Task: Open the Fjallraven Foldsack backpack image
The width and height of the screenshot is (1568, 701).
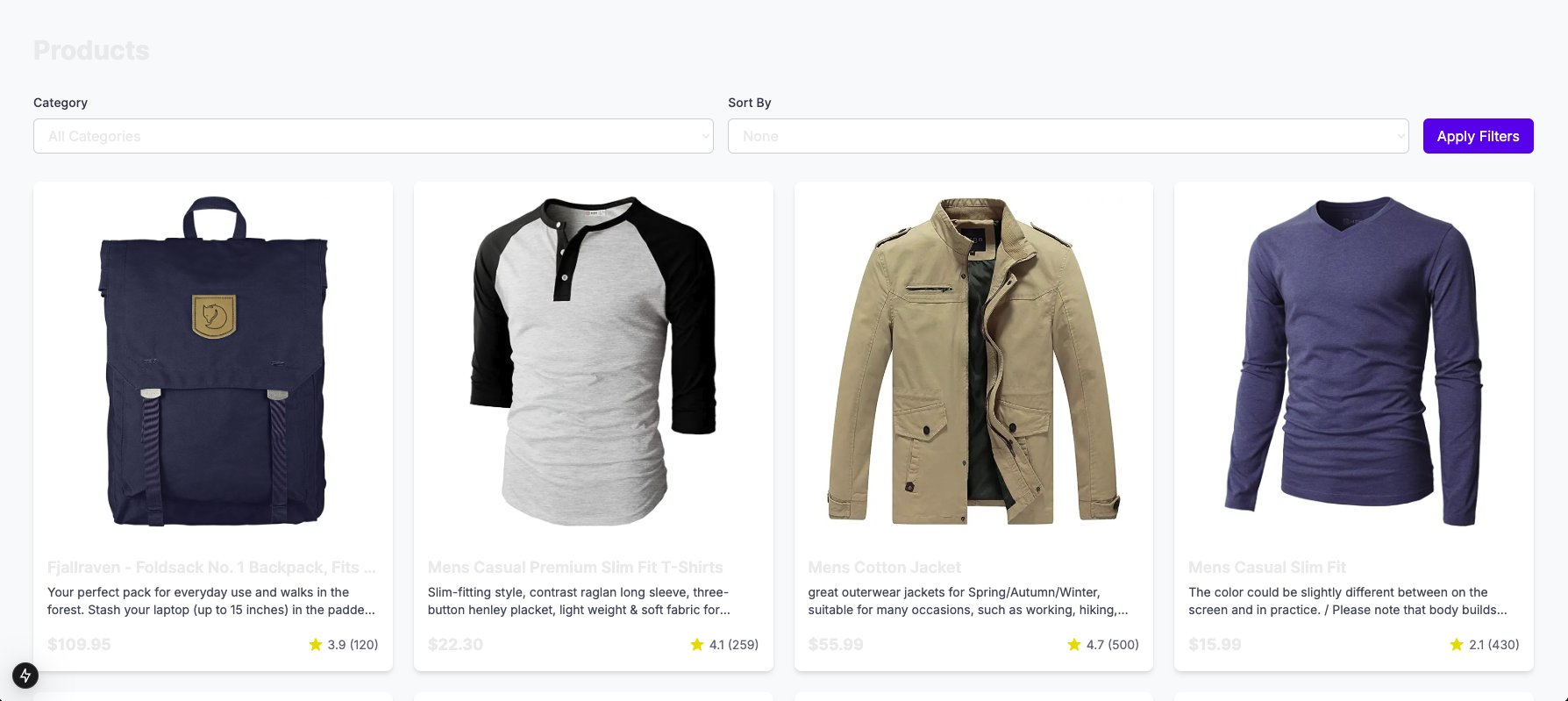Action: point(213,361)
